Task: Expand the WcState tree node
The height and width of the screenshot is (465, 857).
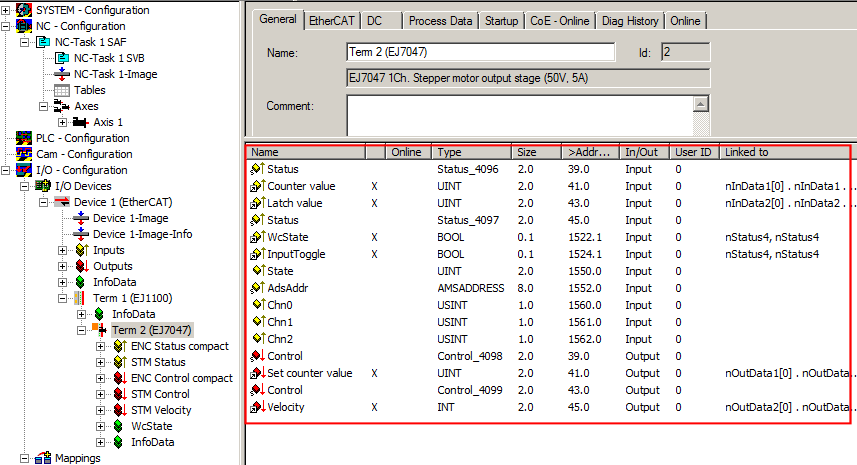Action: click(101, 426)
